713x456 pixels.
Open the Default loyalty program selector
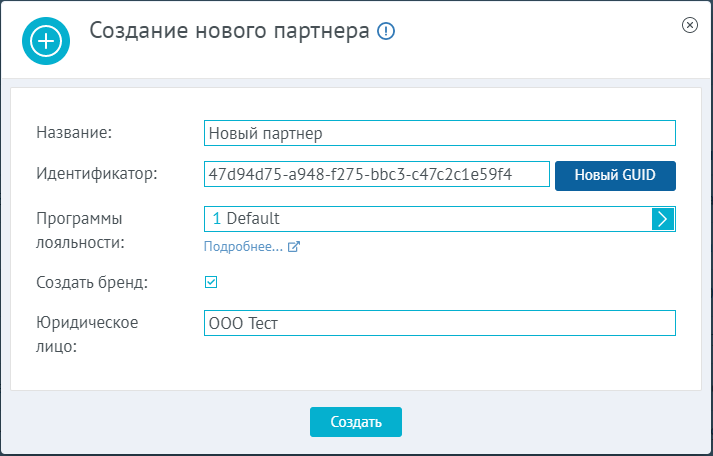[428, 219]
